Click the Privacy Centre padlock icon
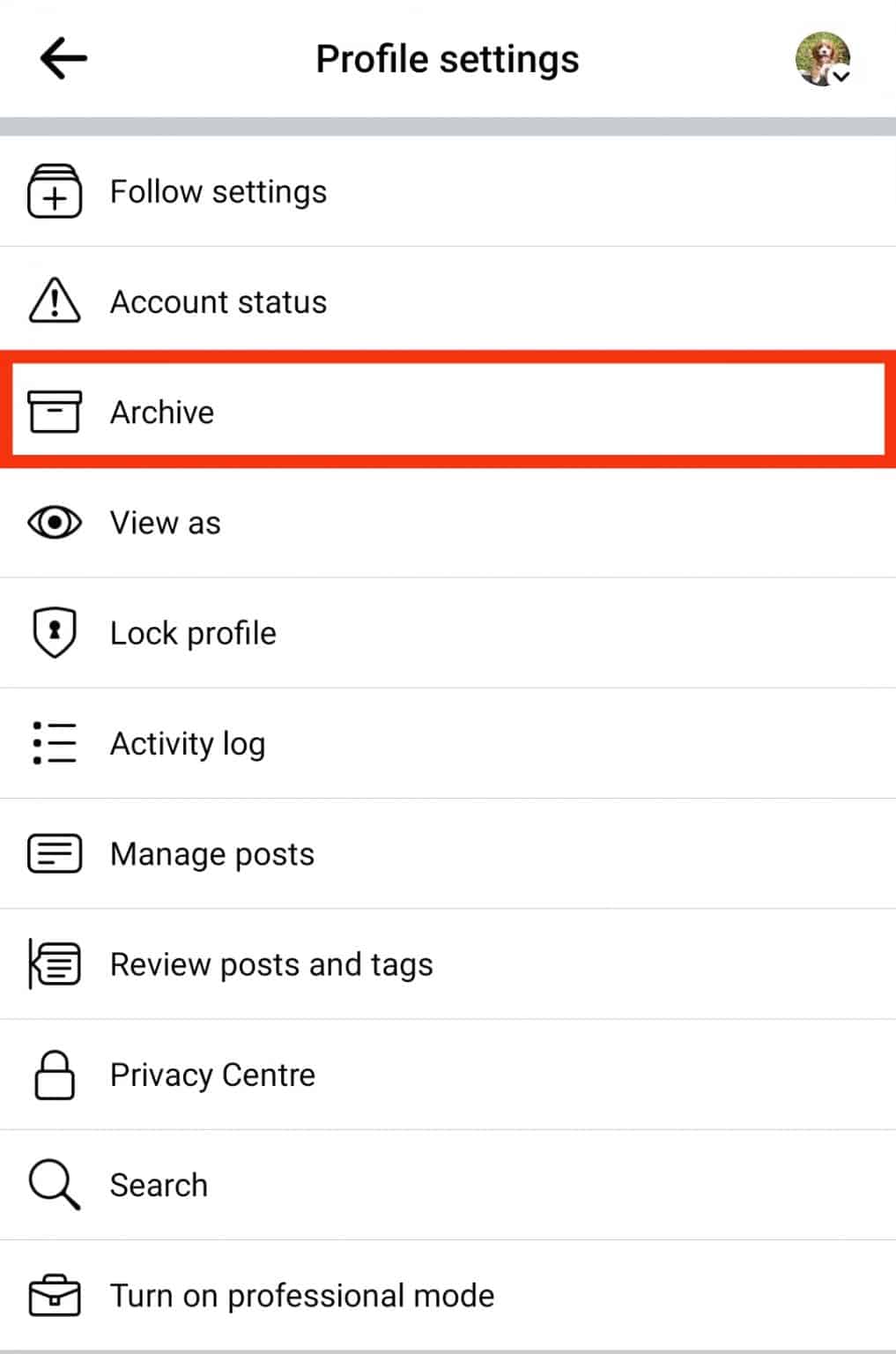 pyautogui.click(x=55, y=1075)
